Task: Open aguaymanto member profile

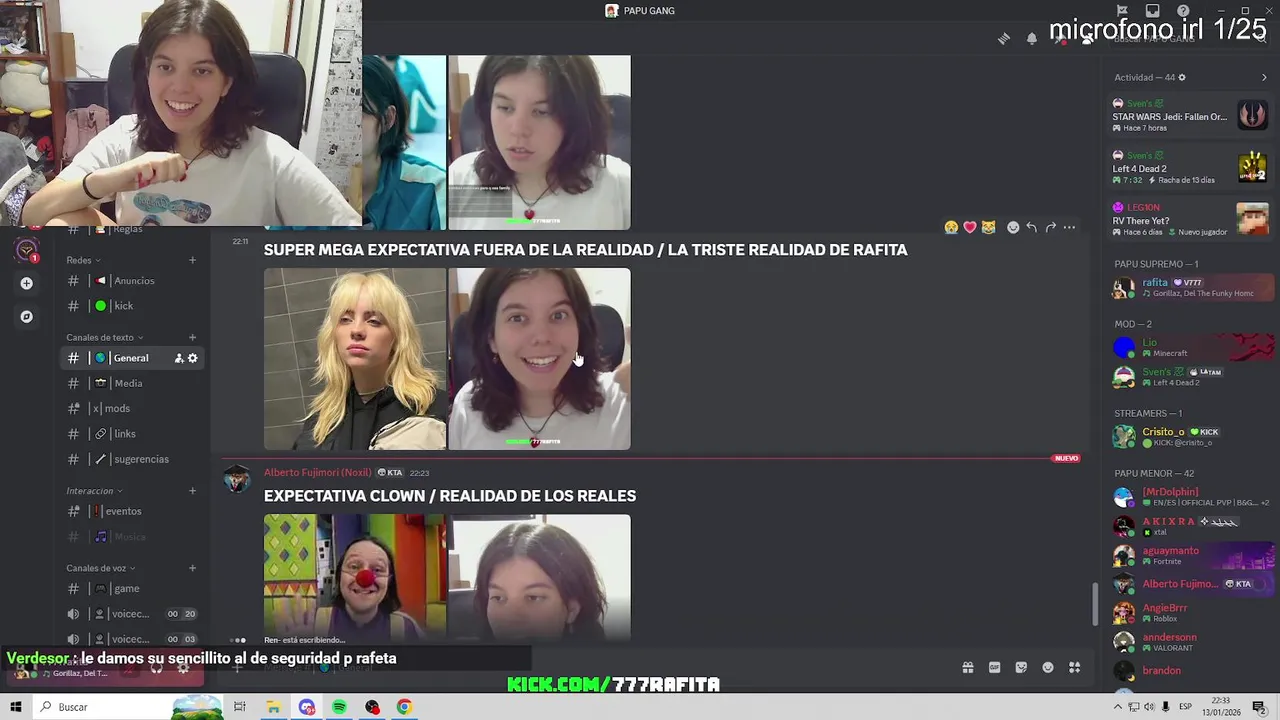Action: tap(1192, 555)
